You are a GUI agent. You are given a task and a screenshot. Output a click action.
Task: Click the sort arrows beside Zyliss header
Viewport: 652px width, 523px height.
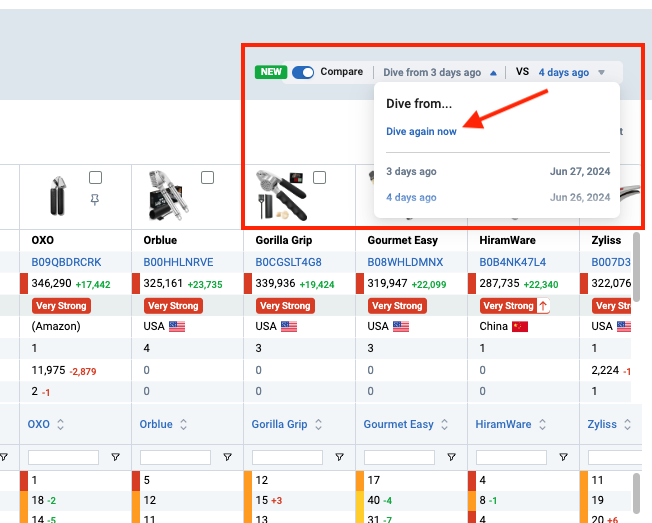[x=627, y=424]
